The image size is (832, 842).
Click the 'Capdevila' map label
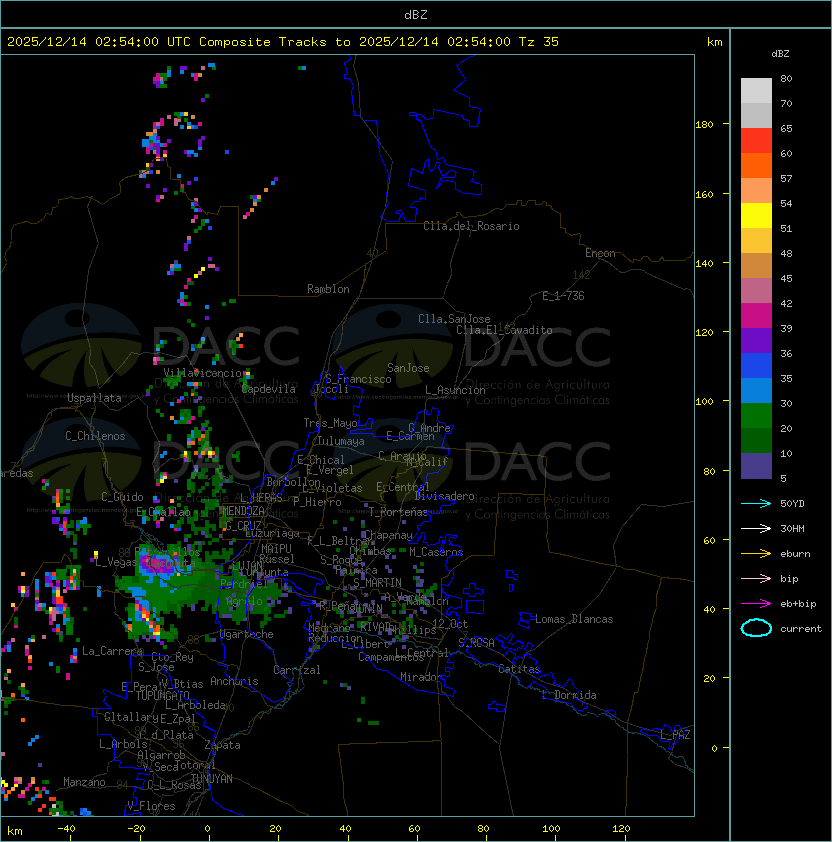[269, 389]
